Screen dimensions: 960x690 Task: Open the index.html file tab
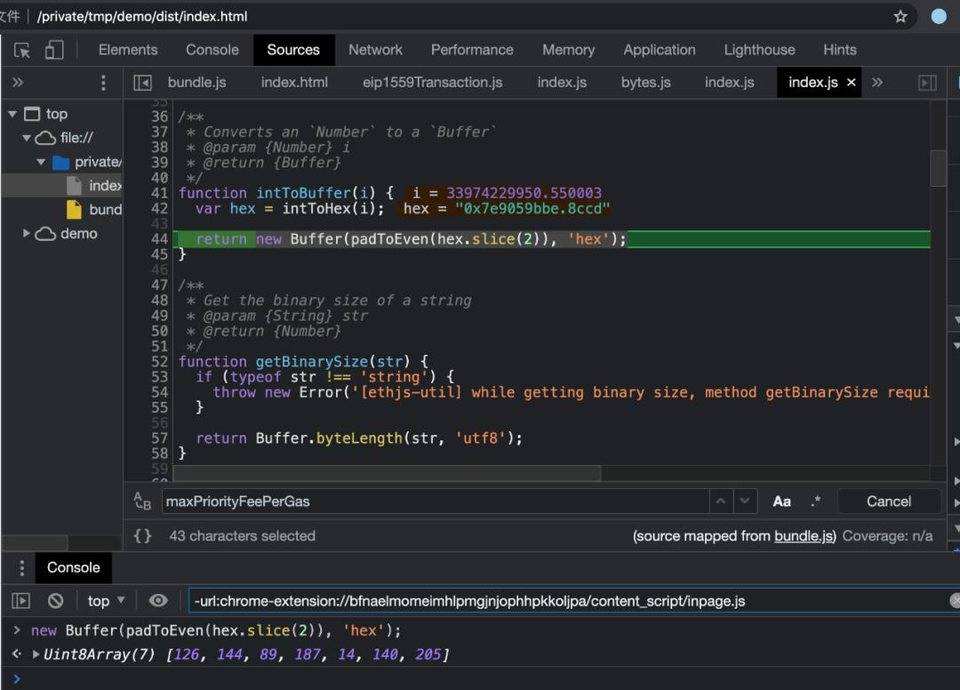pyautogui.click(x=294, y=82)
